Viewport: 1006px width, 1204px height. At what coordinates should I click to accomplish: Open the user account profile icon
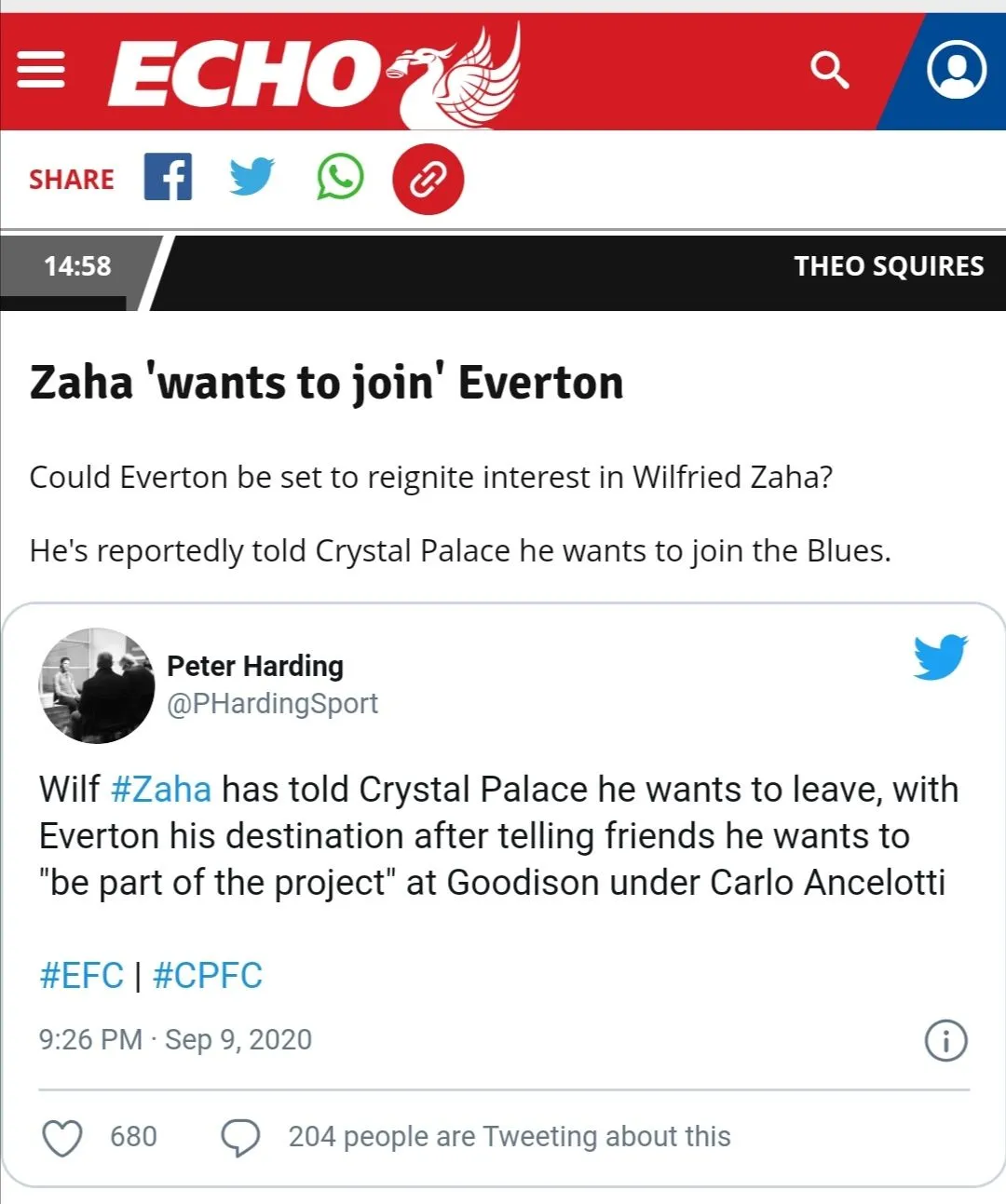point(957,70)
